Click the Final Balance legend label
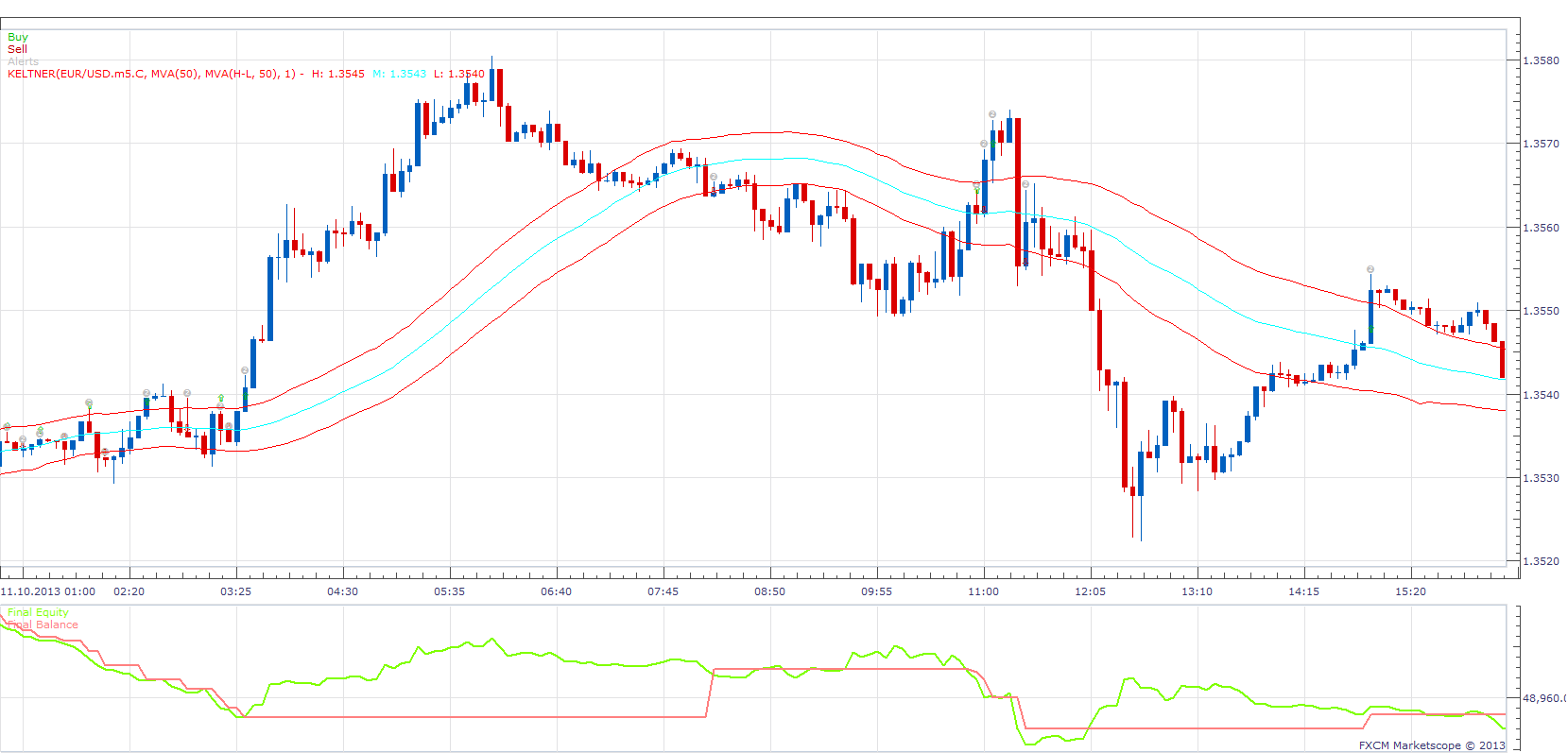Viewport: 1568px width, 753px height. 43,625
